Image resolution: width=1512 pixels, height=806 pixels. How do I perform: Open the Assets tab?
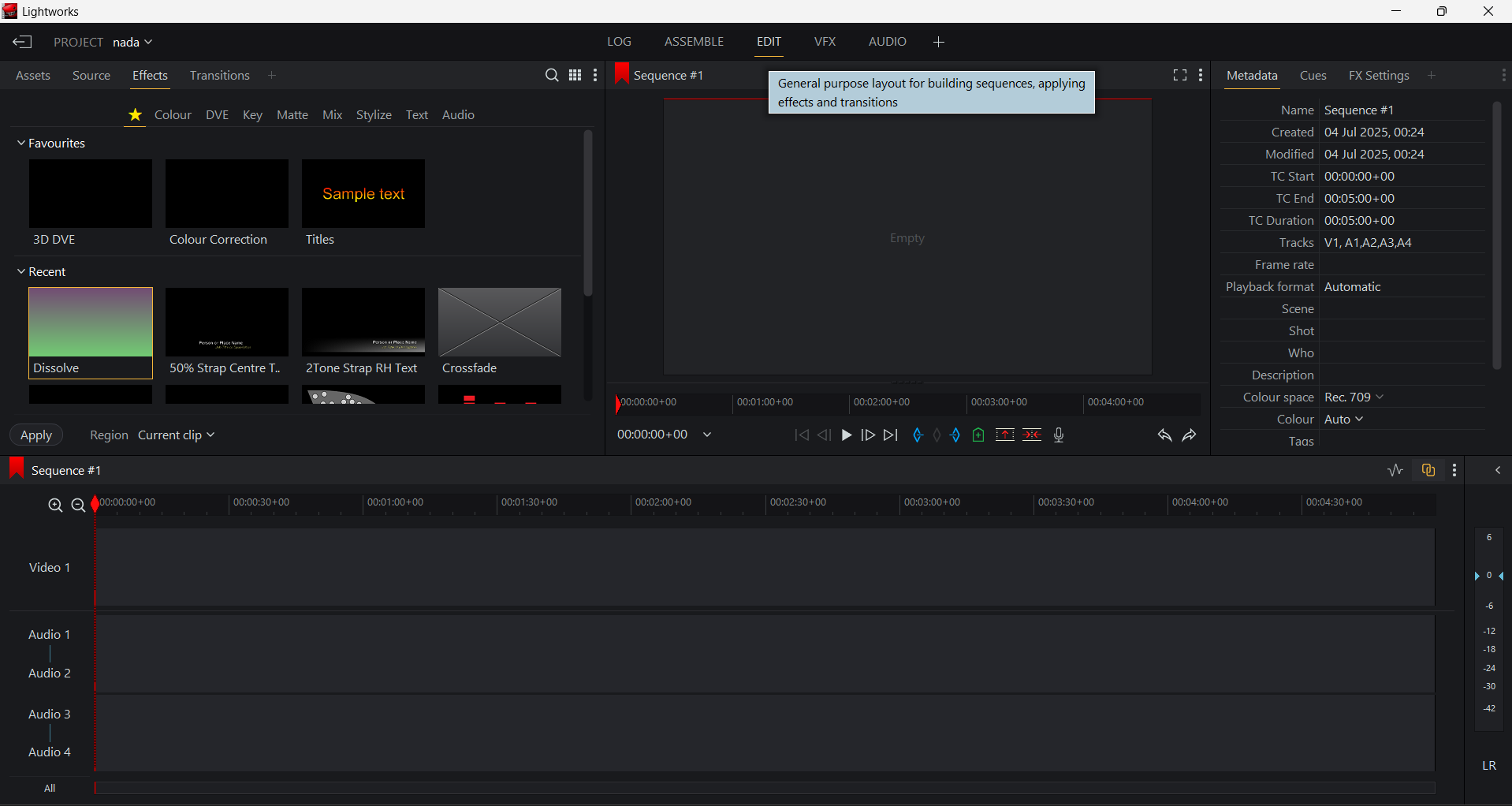tap(33, 76)
